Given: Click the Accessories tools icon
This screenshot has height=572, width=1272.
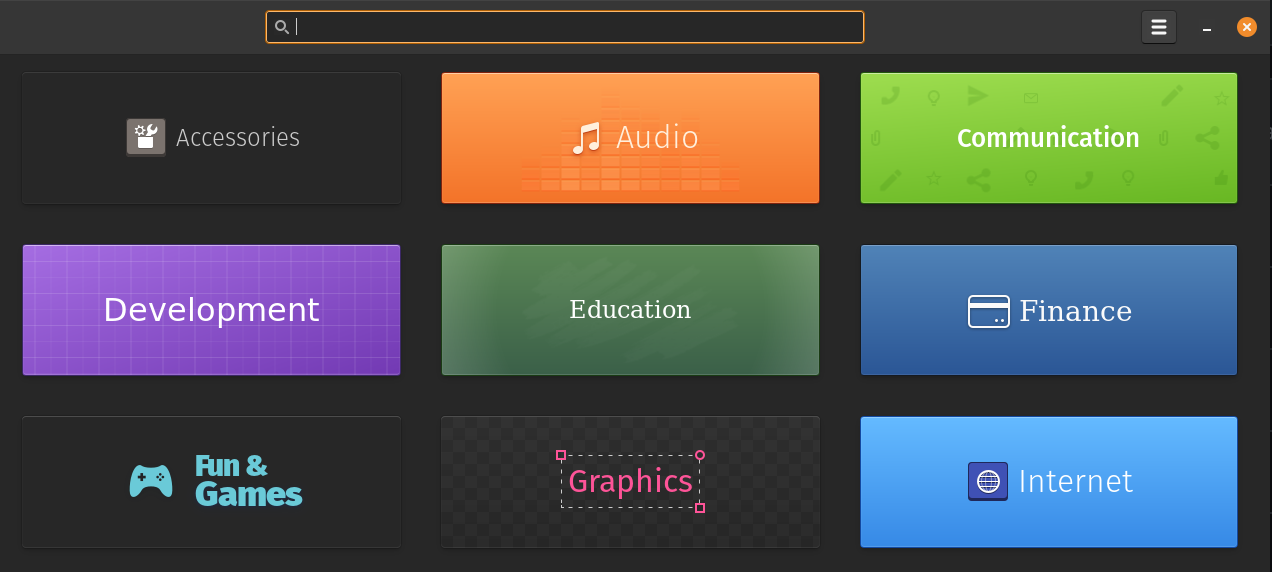Looking at the screenshot, I should pos(146,137).
